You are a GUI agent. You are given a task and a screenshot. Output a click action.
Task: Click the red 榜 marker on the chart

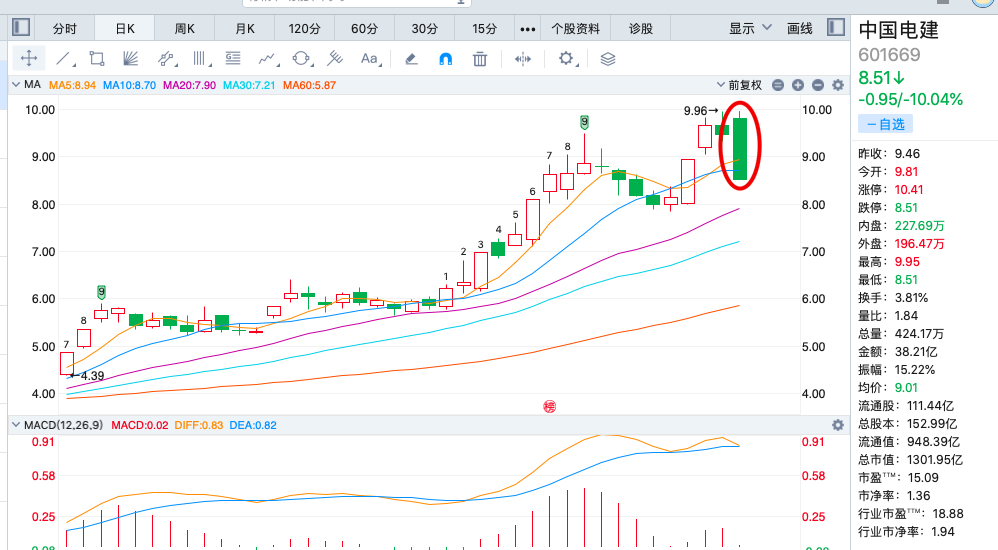point(548,406)
